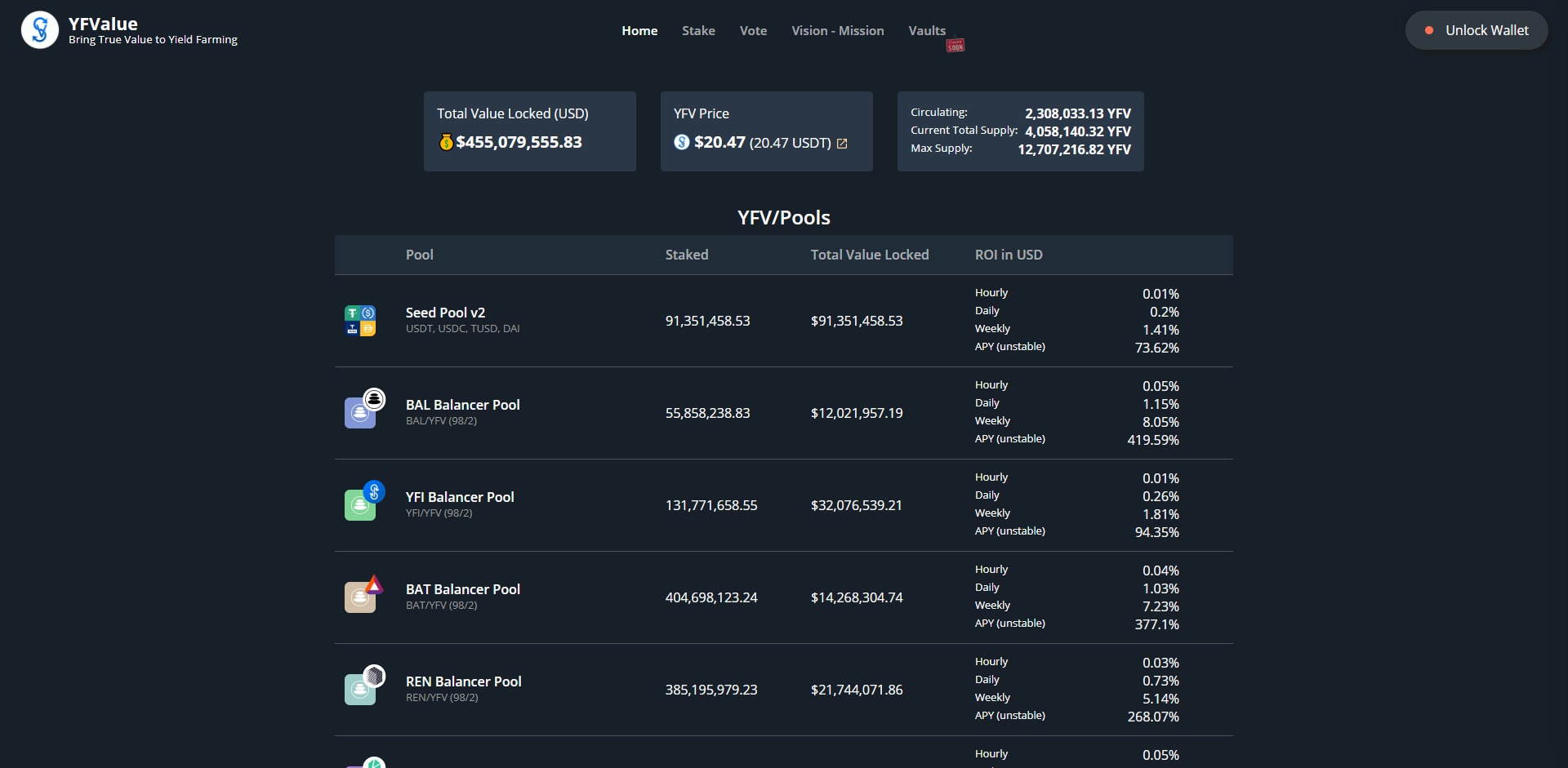Image resolution: width=1568 pixels, height=768 pixels.
Task: Click max supply value 12,707,216.82 YFV
Action: [x=1074, y=149]
